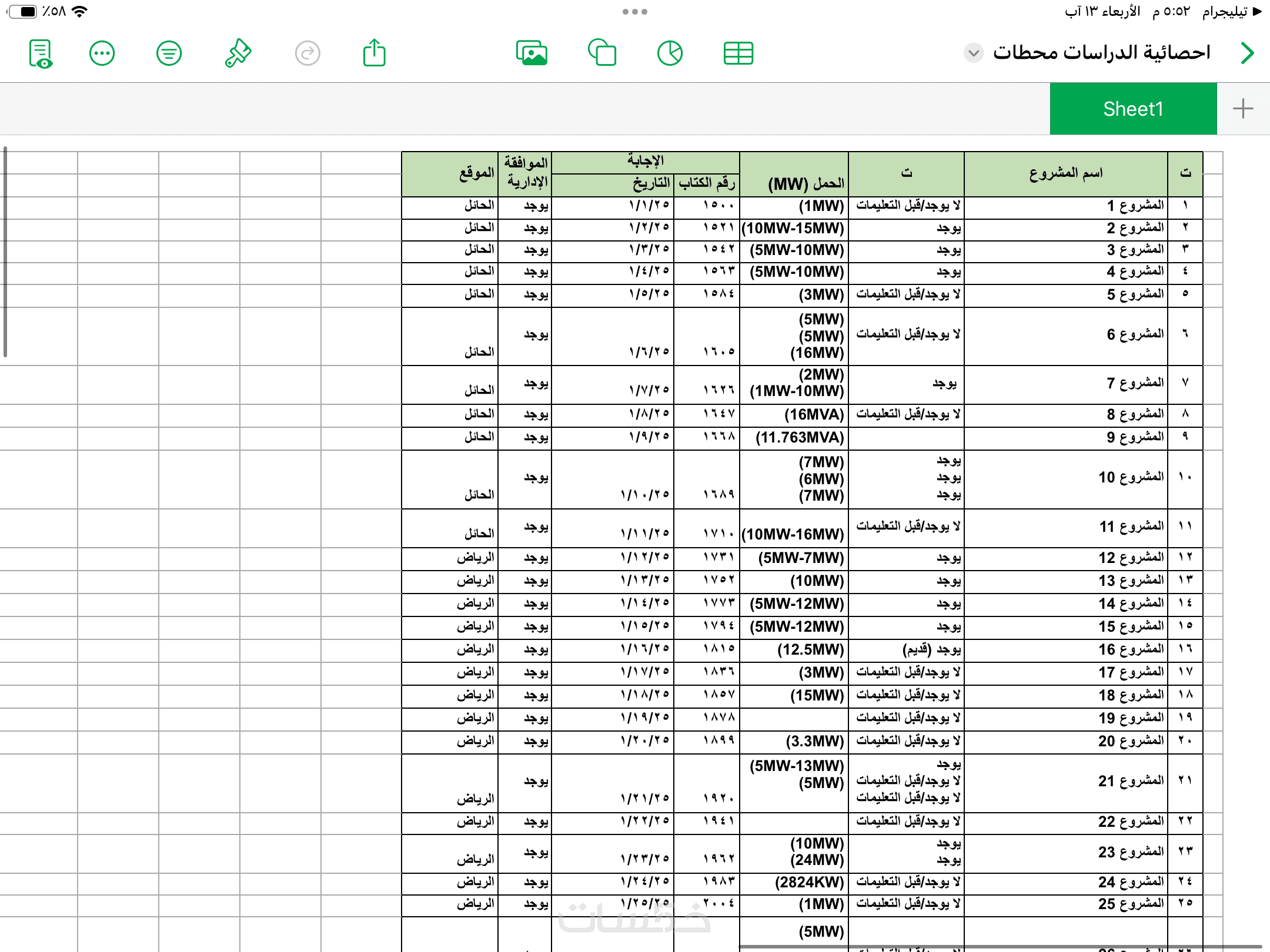1270x952 pixels.
Task: Open the insert shape tool
Action: pos(602,53)
